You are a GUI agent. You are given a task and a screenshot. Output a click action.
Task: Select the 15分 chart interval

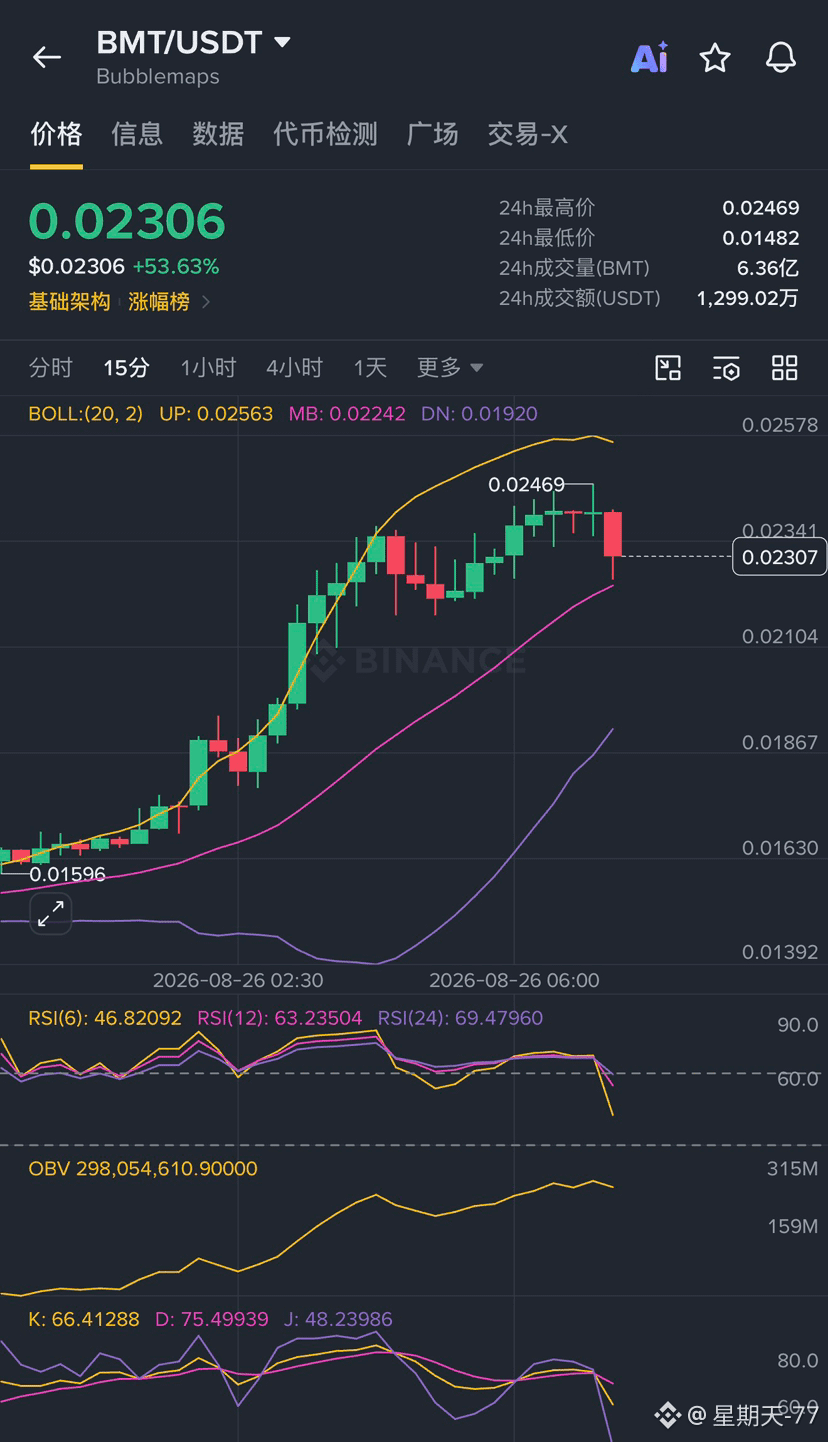coord(126,368)
